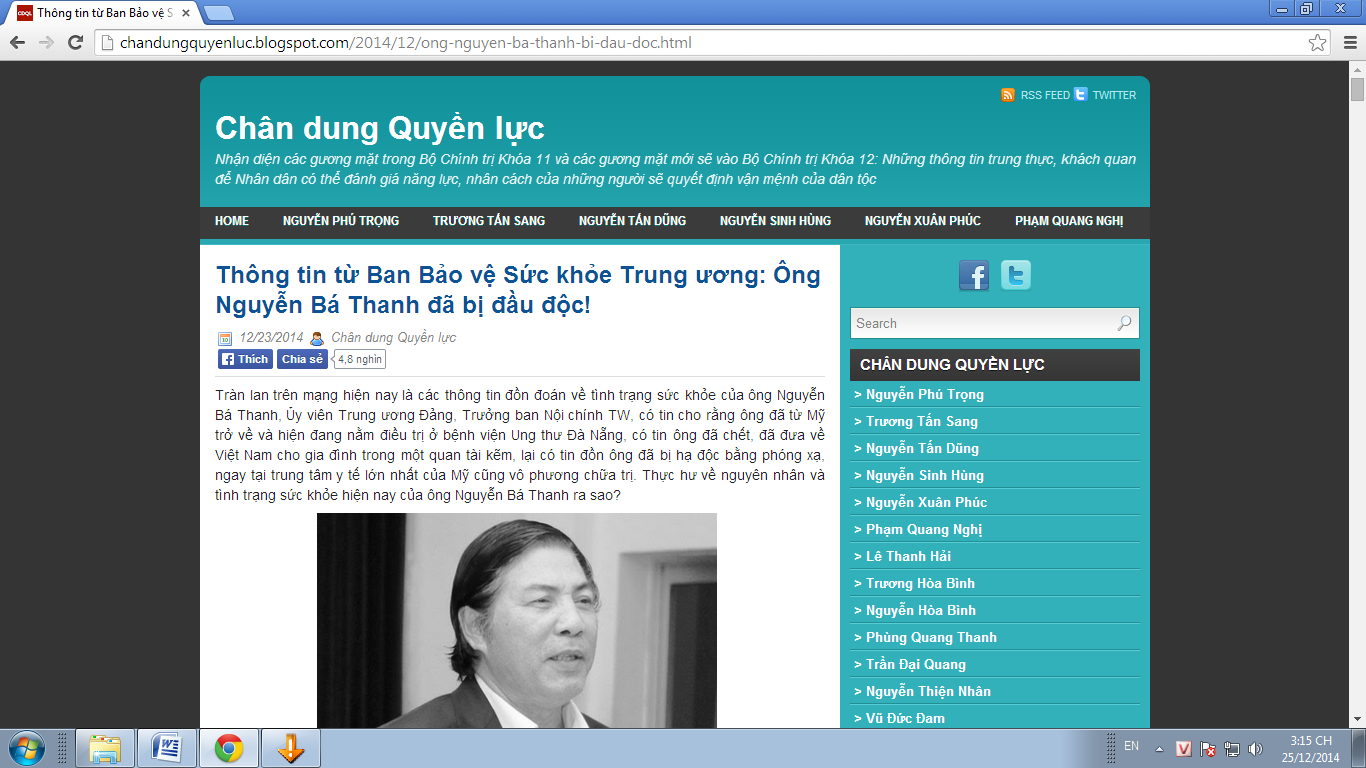This screenshot has height=768, width=1366.
Task: Click the Chân dung Quyền lực blog title
Action: tap(380, 128)
